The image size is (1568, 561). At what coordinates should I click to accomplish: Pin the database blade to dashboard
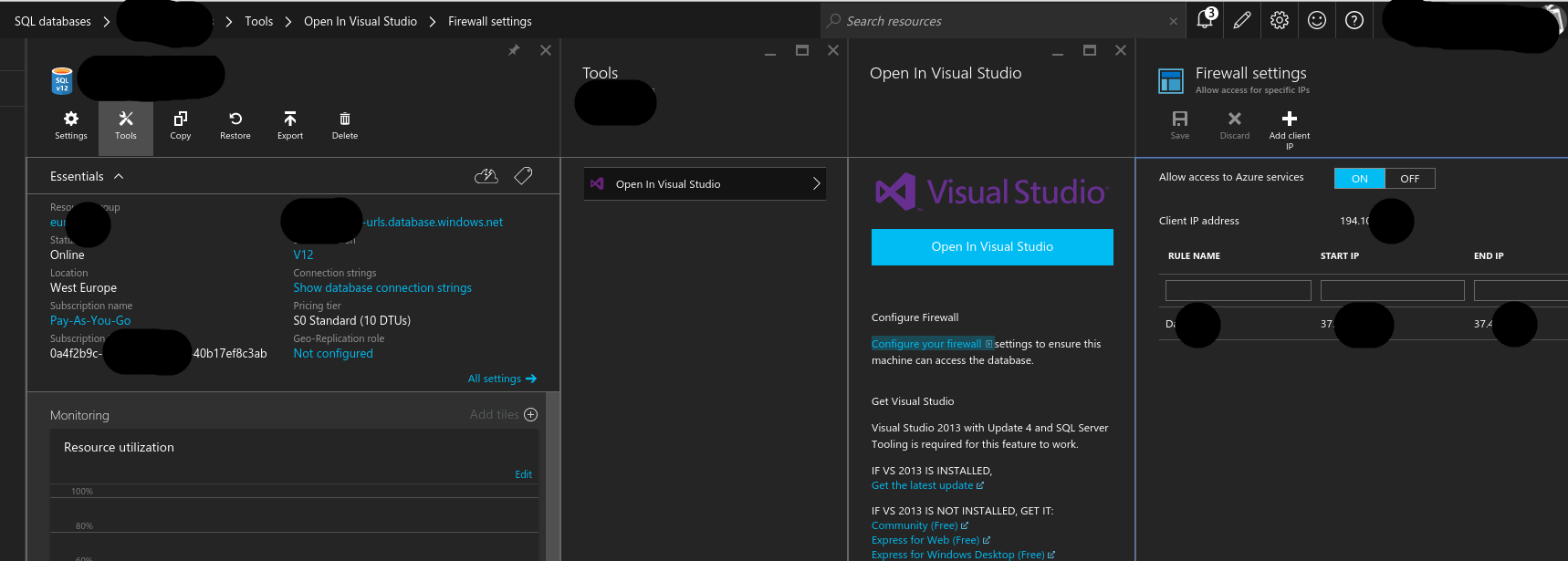tap(514, 50)
